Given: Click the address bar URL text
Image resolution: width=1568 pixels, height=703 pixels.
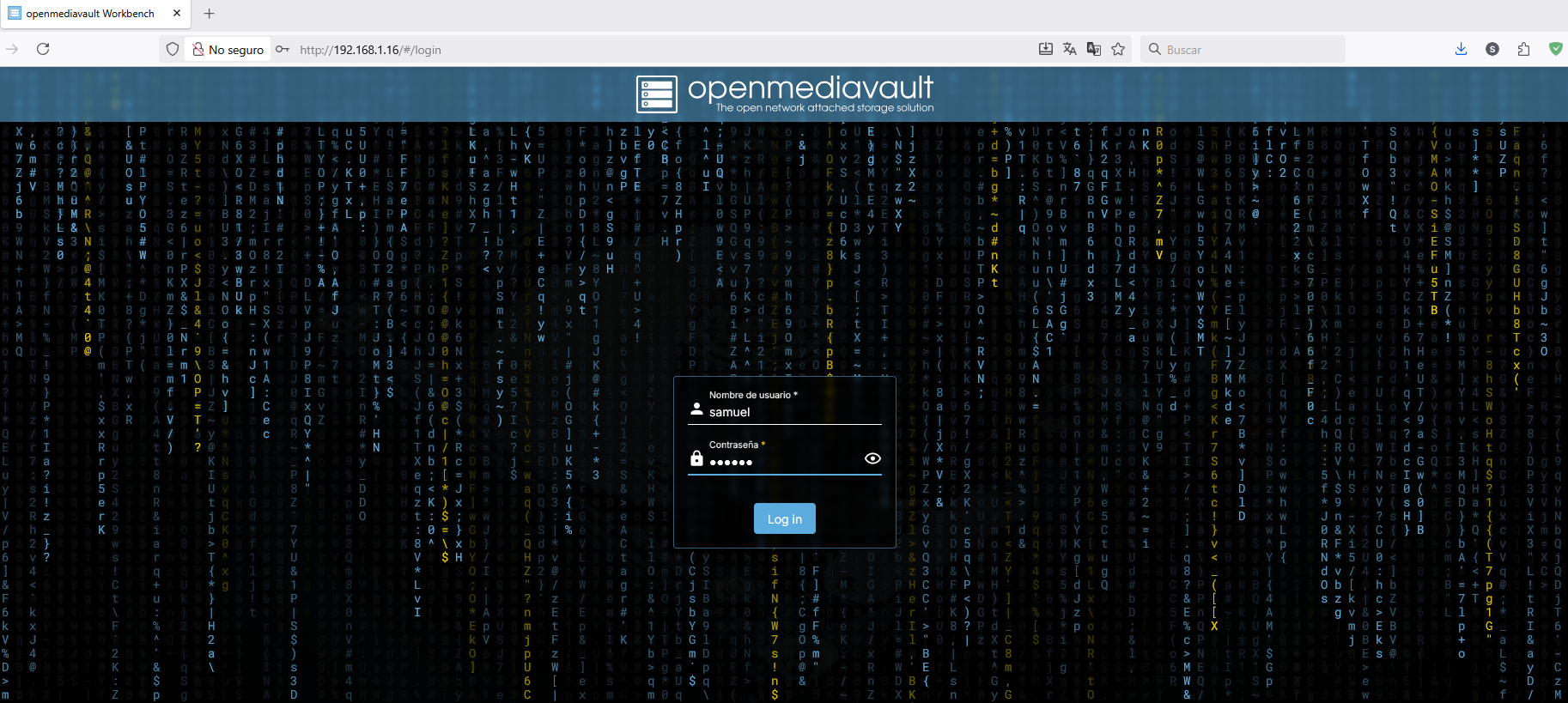Looking at the screenshot, I should (370, 50).
